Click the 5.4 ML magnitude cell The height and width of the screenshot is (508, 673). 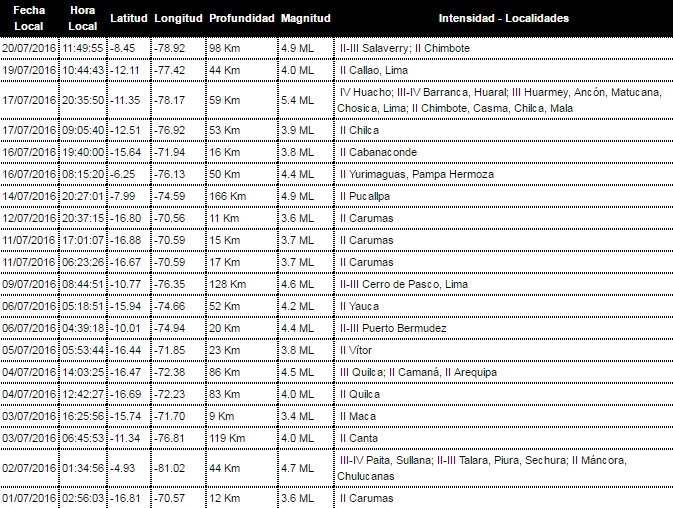(298, 100)
